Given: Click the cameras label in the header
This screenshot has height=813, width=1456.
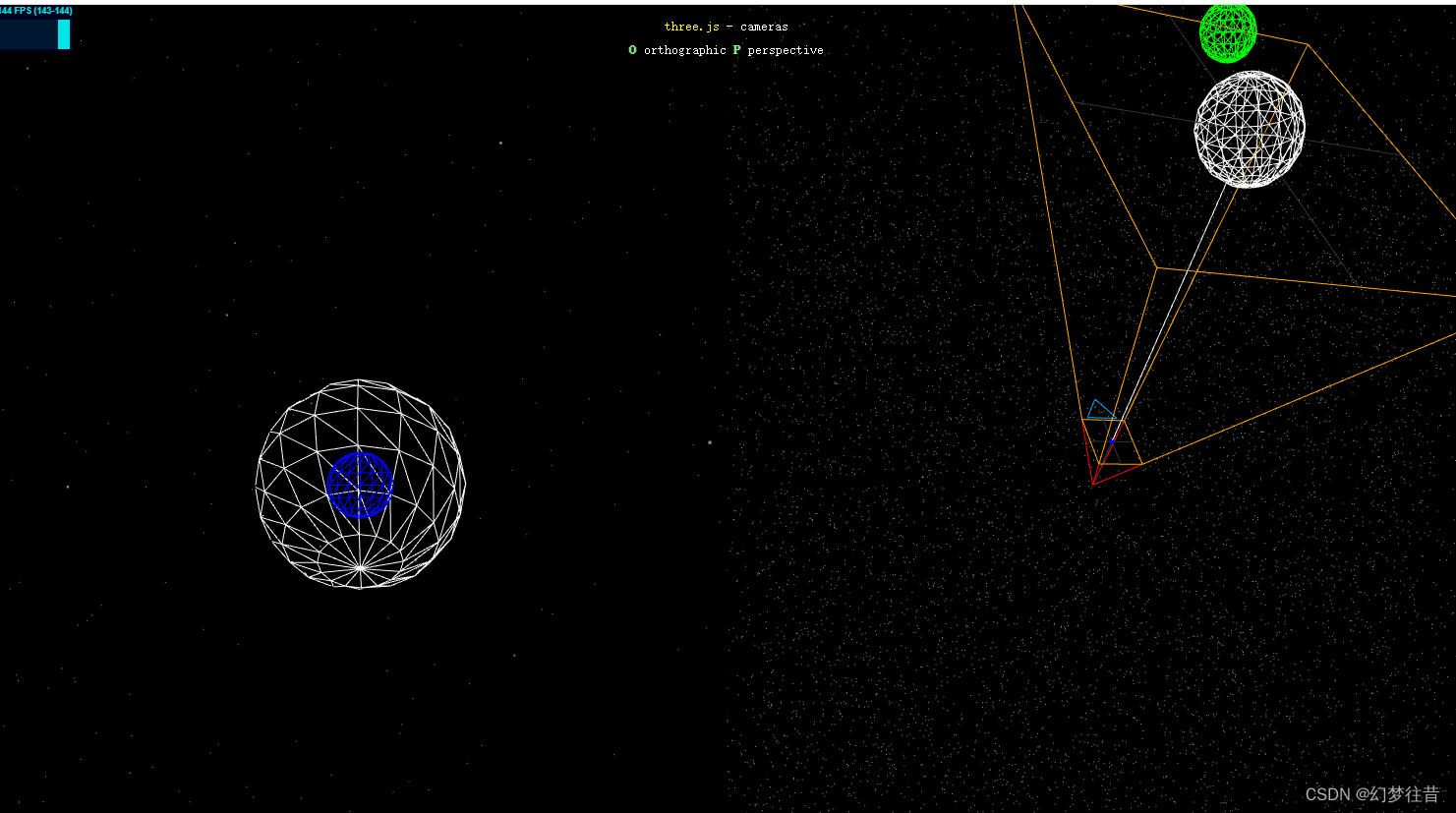Looking at the screenshot, I should coord(764,27).
